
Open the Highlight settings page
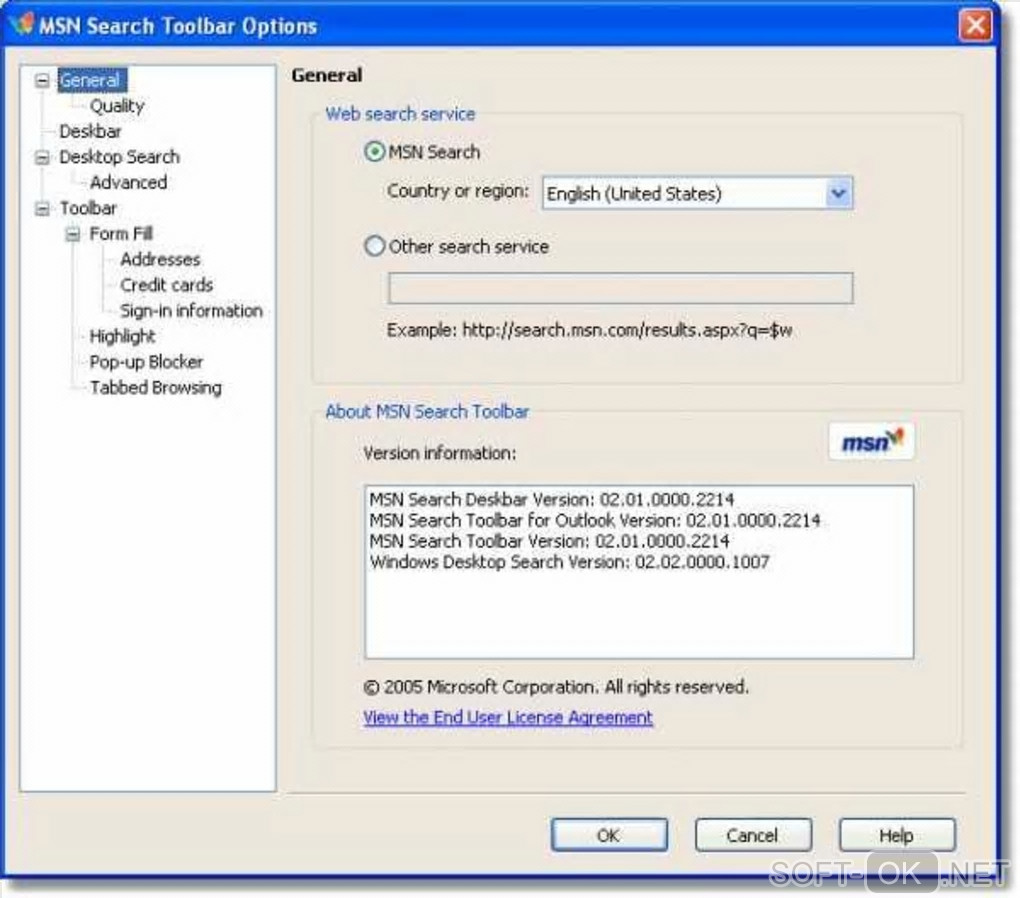click(122, 336)
